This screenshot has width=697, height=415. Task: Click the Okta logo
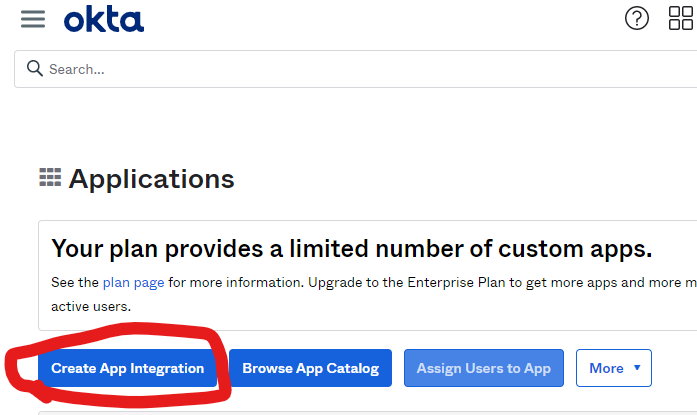tap(104, 19)
